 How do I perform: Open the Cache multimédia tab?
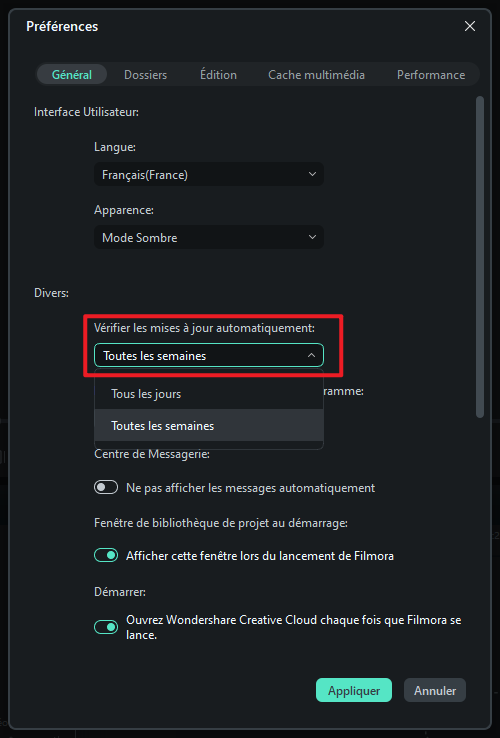(316, 75)
